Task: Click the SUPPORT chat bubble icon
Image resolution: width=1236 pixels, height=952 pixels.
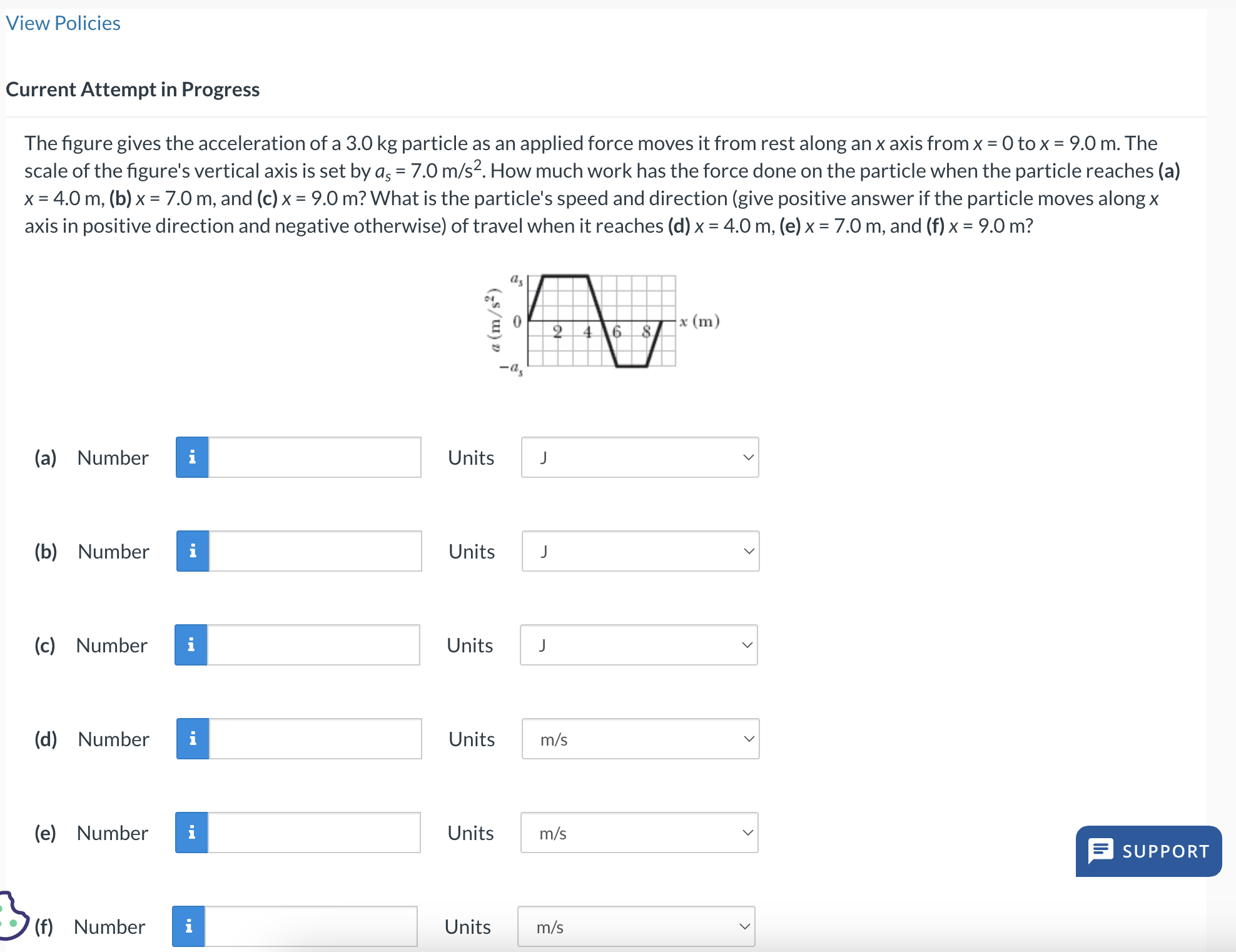Action: click(1102, 851)
